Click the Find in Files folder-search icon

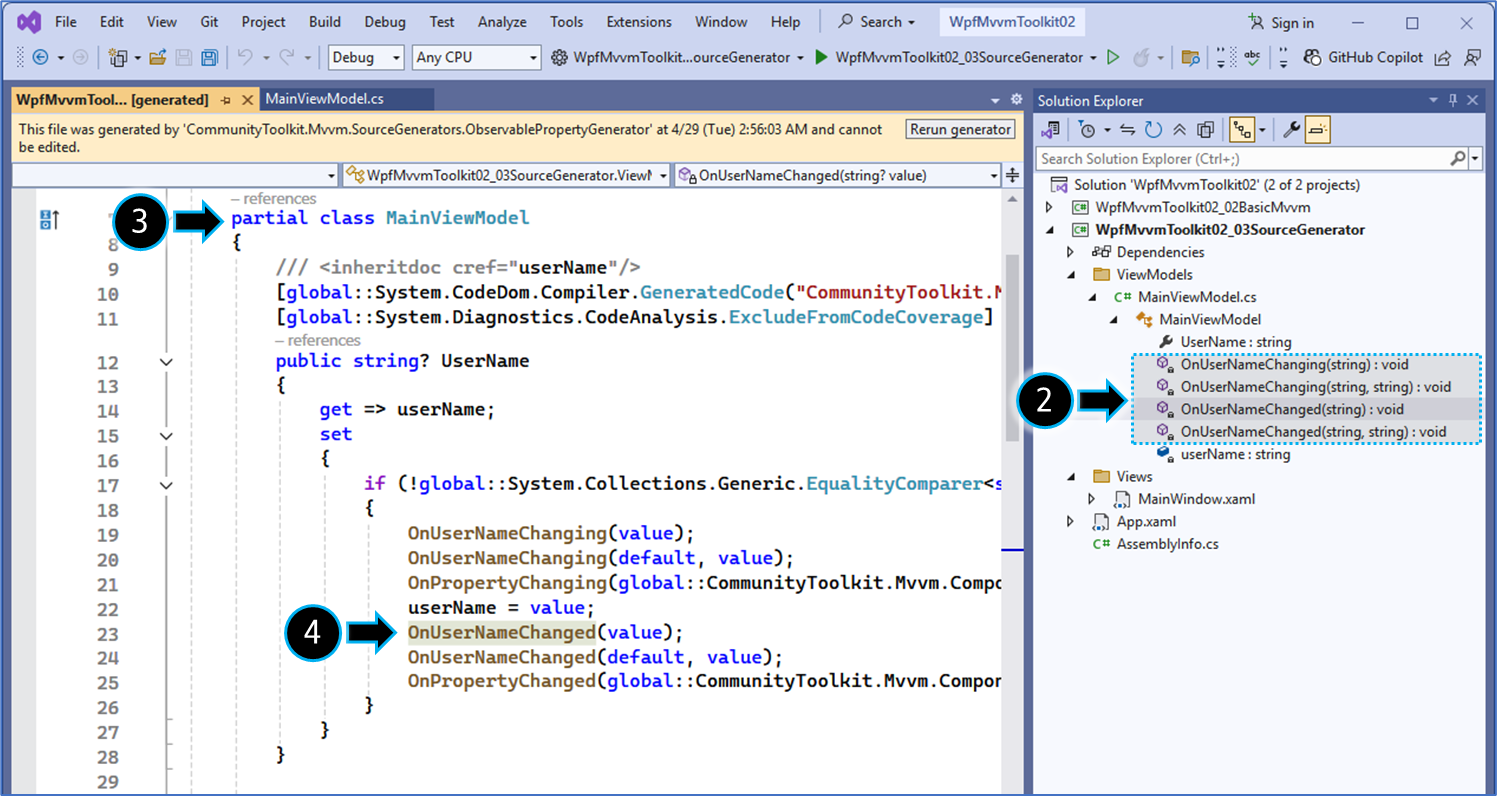1190,58
